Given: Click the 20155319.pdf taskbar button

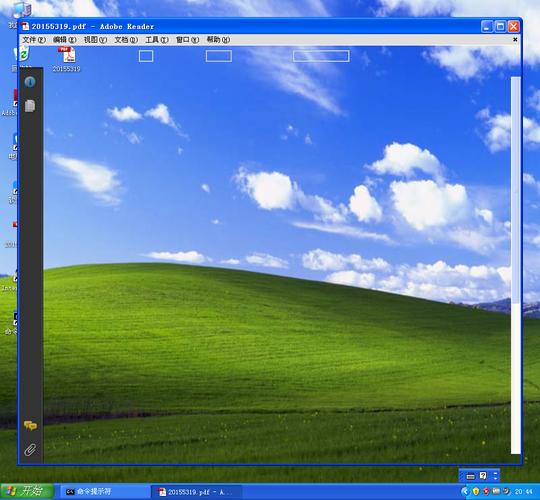Looking at the screenshot, I should tap(196, 492).
